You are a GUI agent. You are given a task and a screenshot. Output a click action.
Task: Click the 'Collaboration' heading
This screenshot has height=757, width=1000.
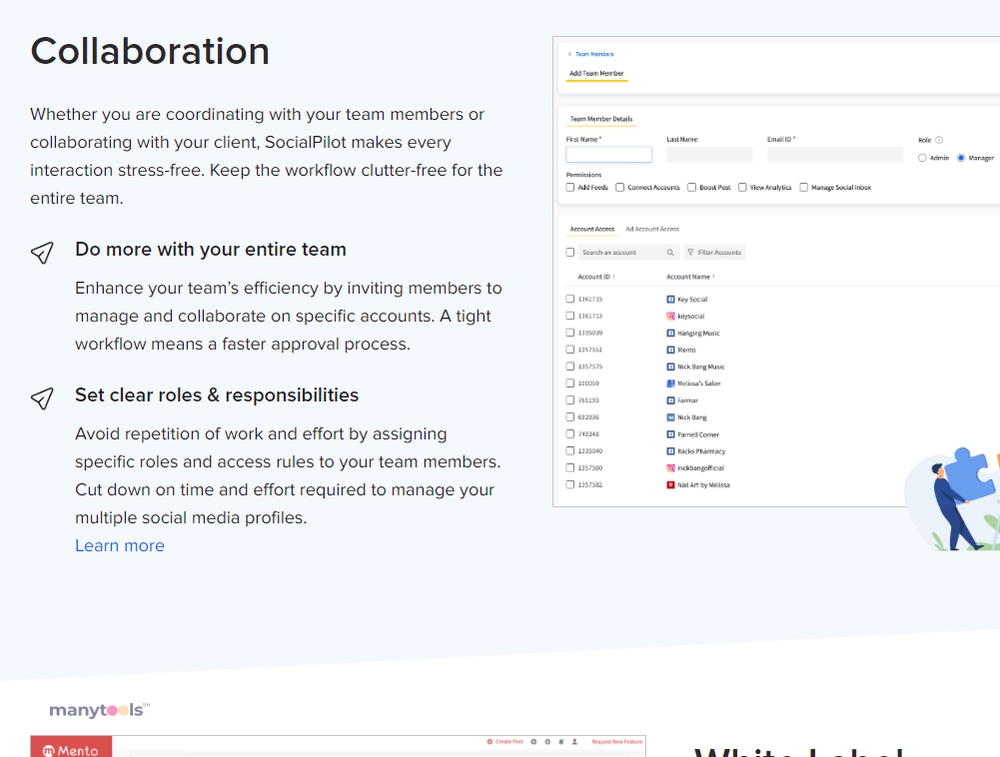150,51
